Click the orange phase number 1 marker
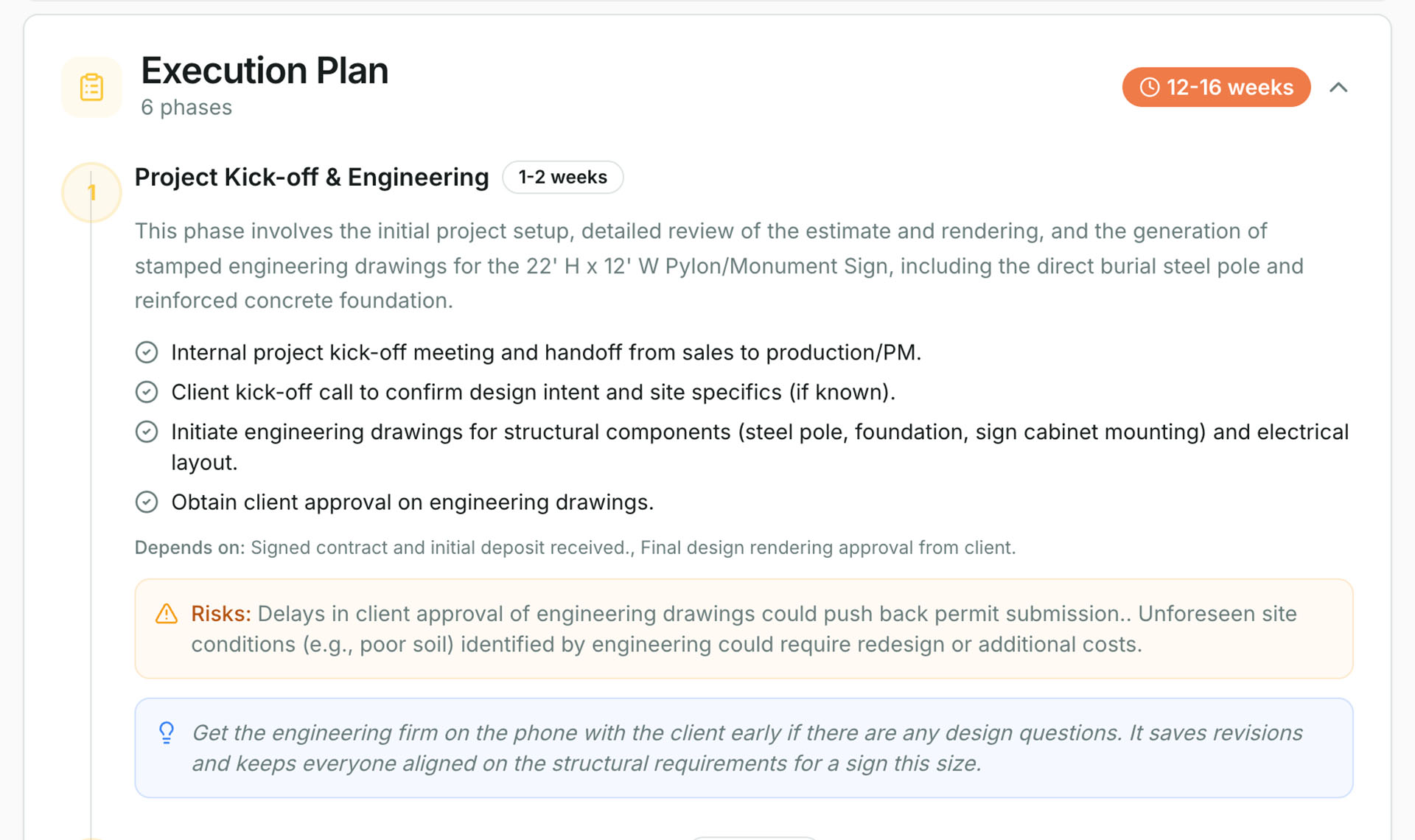Image resolution: width=1415 pixels, height=840 pixels. point(91,192)
